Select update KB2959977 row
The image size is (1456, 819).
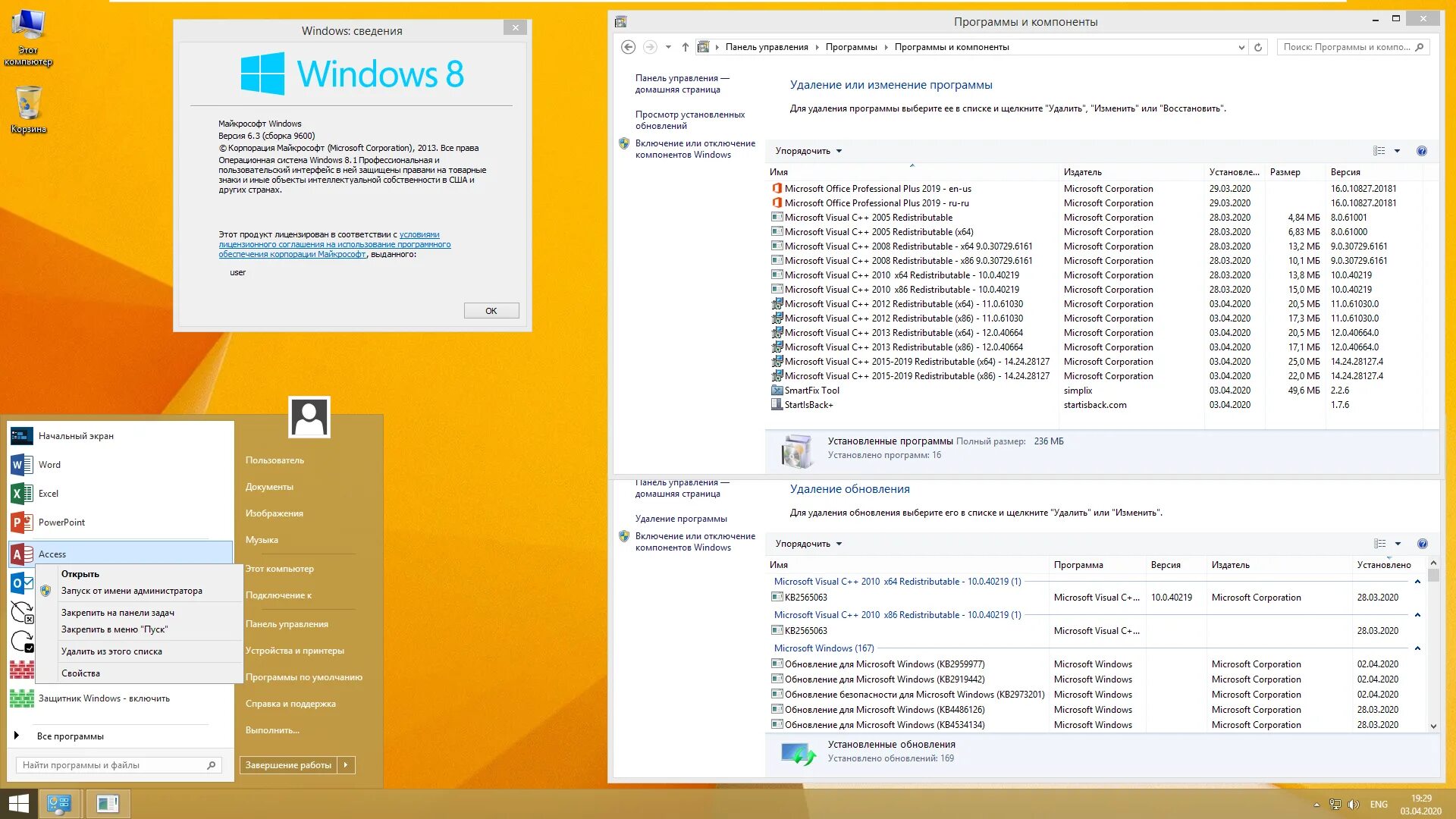pos(1096,664)
